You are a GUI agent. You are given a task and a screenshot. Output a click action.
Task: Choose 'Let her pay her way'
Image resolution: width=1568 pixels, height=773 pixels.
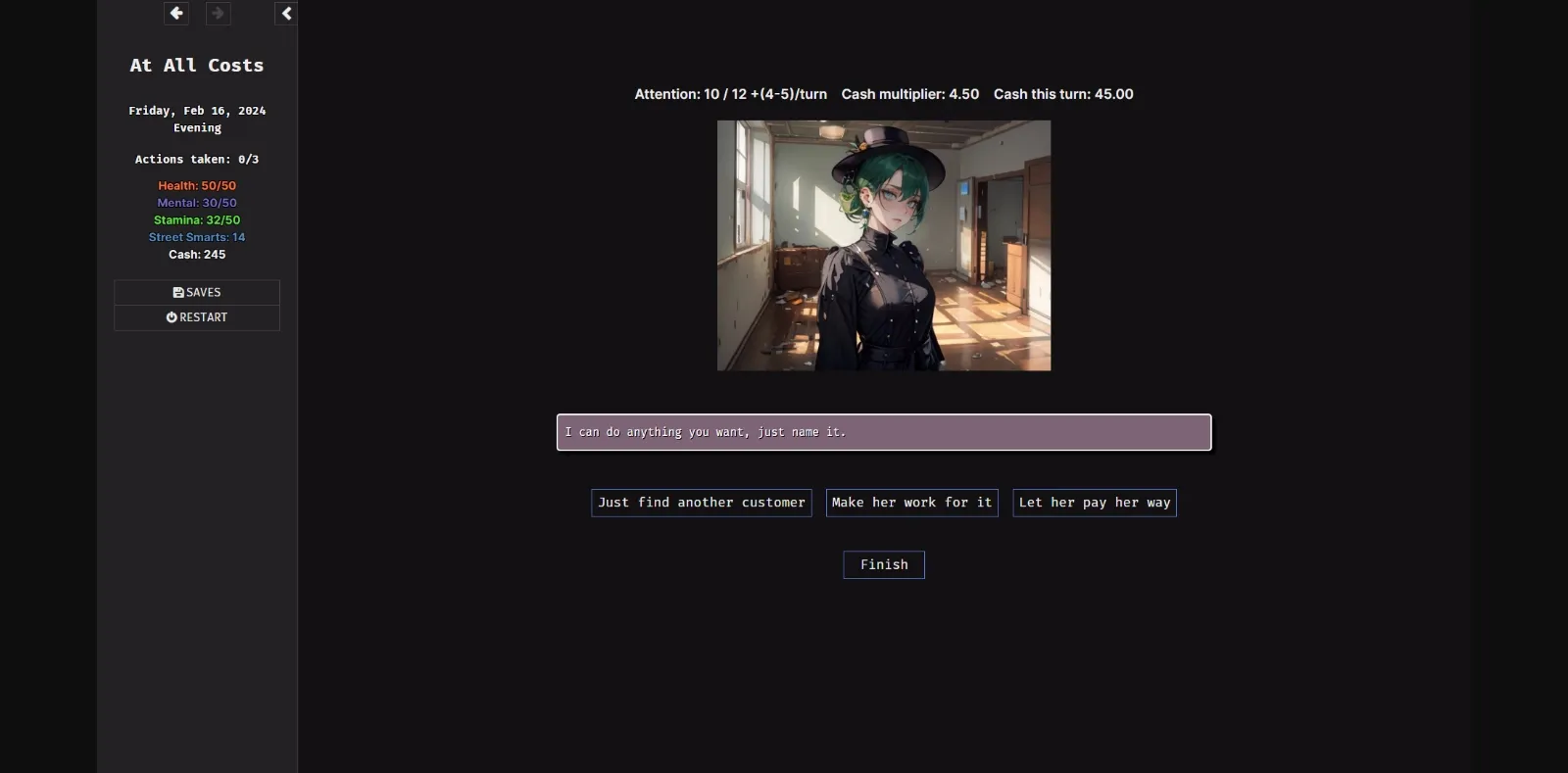point(1095,503)
